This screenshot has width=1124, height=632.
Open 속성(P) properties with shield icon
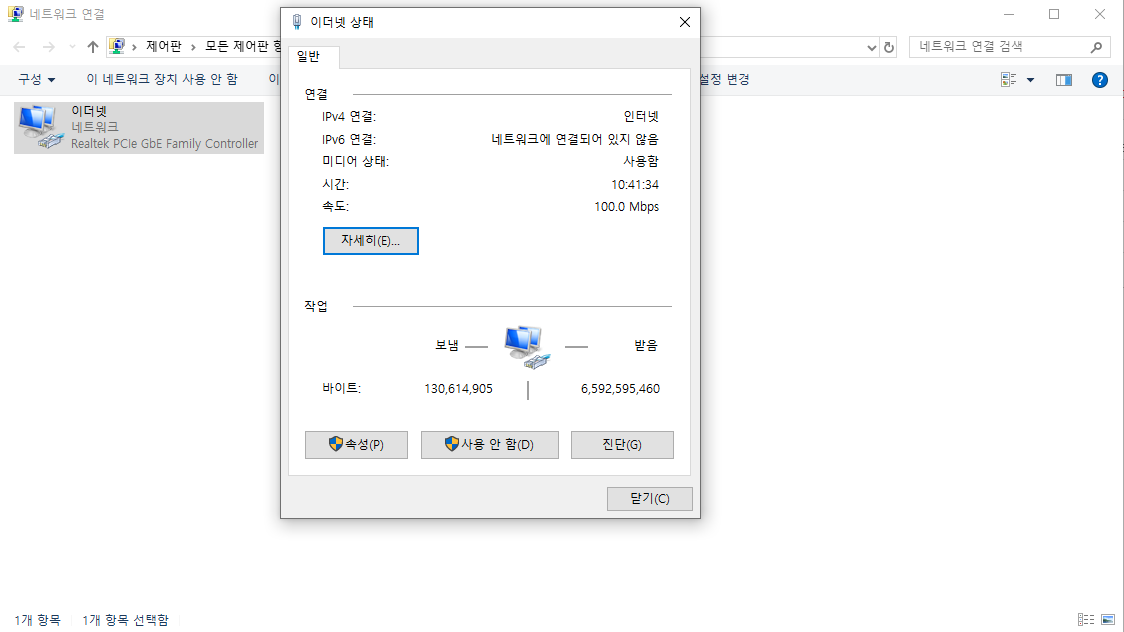pos(356,444)
